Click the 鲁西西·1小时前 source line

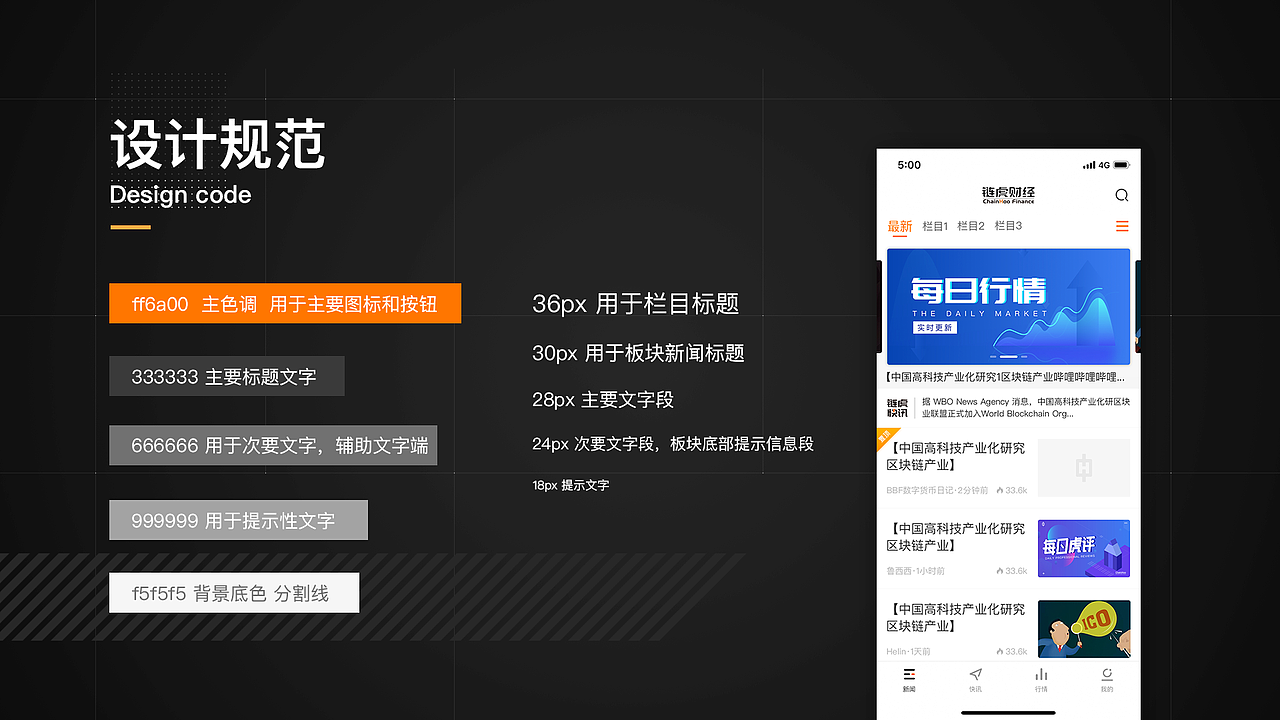[915, 571]
